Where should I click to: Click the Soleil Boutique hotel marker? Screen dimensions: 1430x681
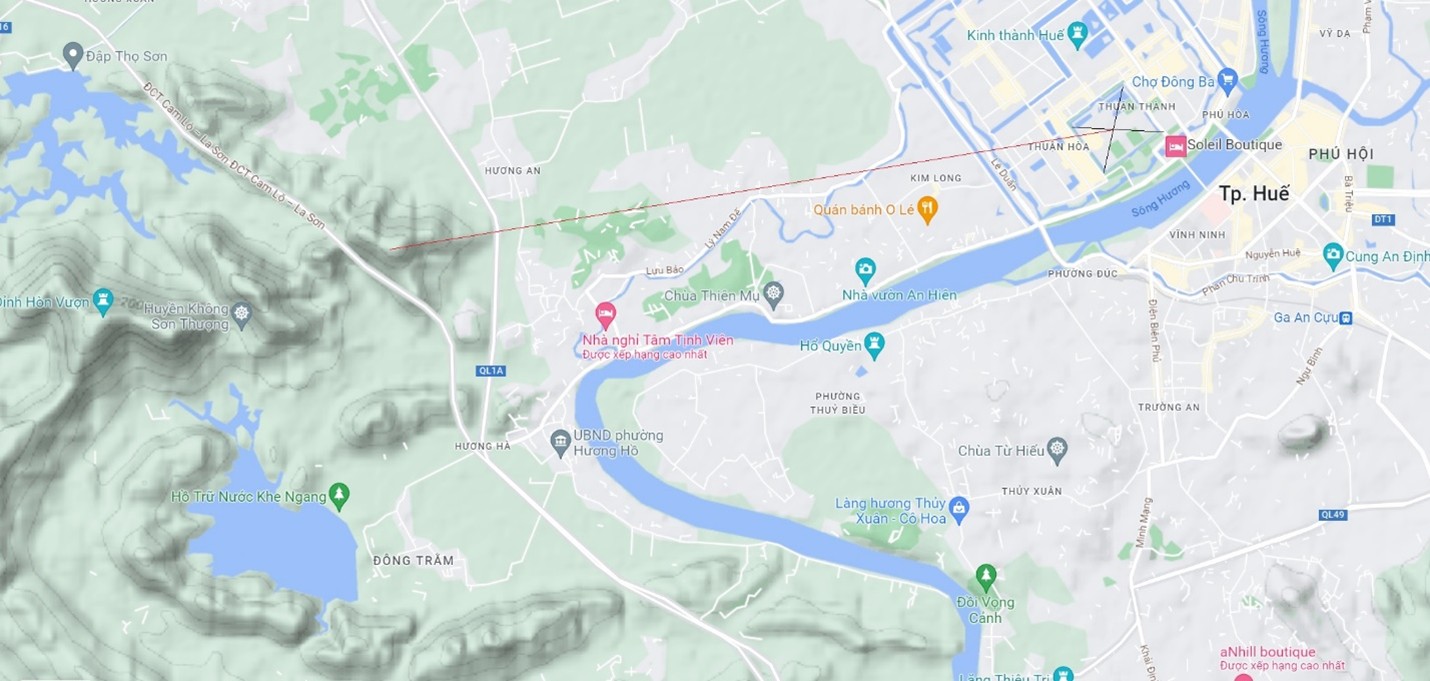pyautogui.click(x=1175, y=146)
